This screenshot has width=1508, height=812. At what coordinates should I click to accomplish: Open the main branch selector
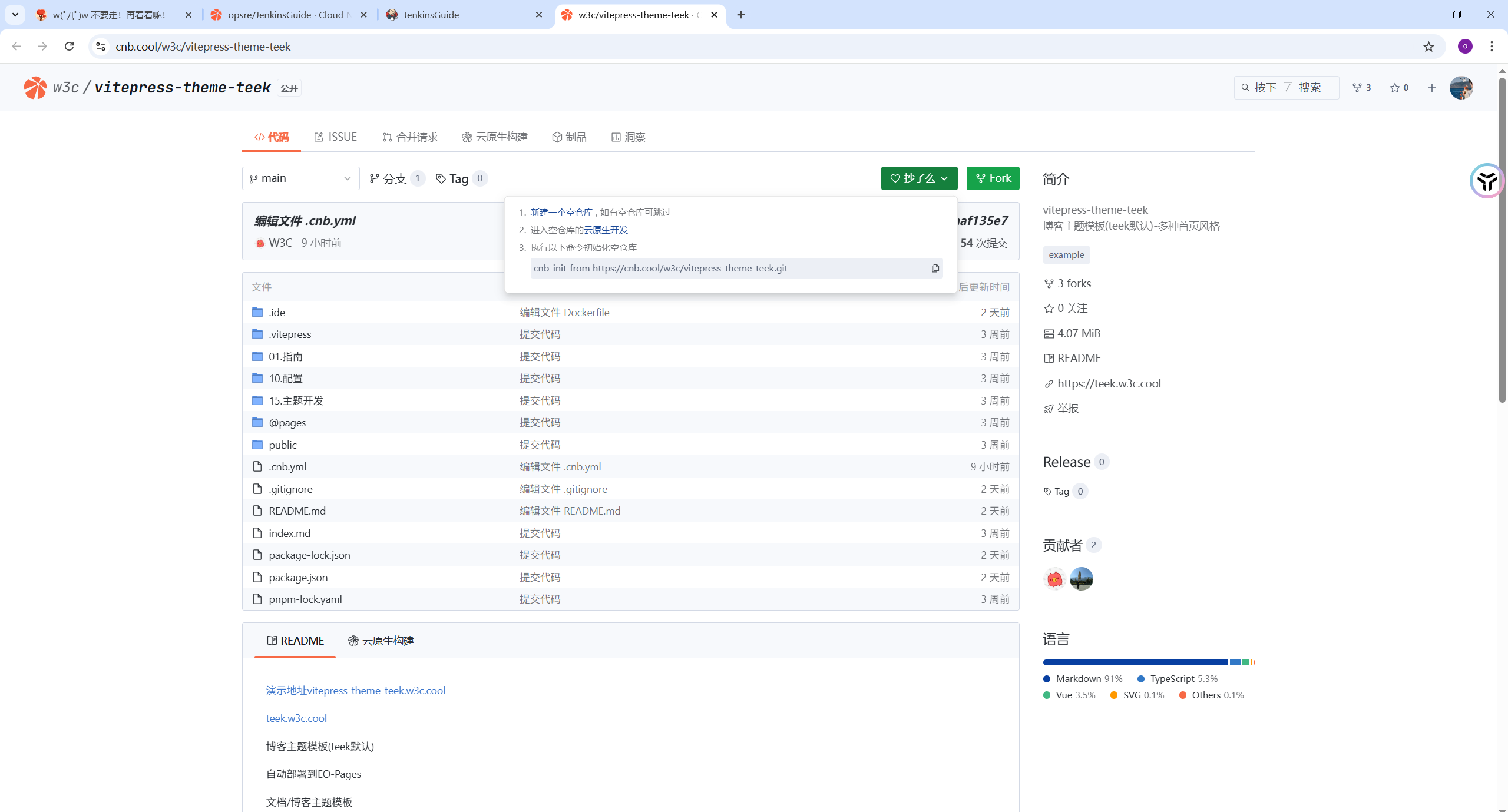coord(300,178)
